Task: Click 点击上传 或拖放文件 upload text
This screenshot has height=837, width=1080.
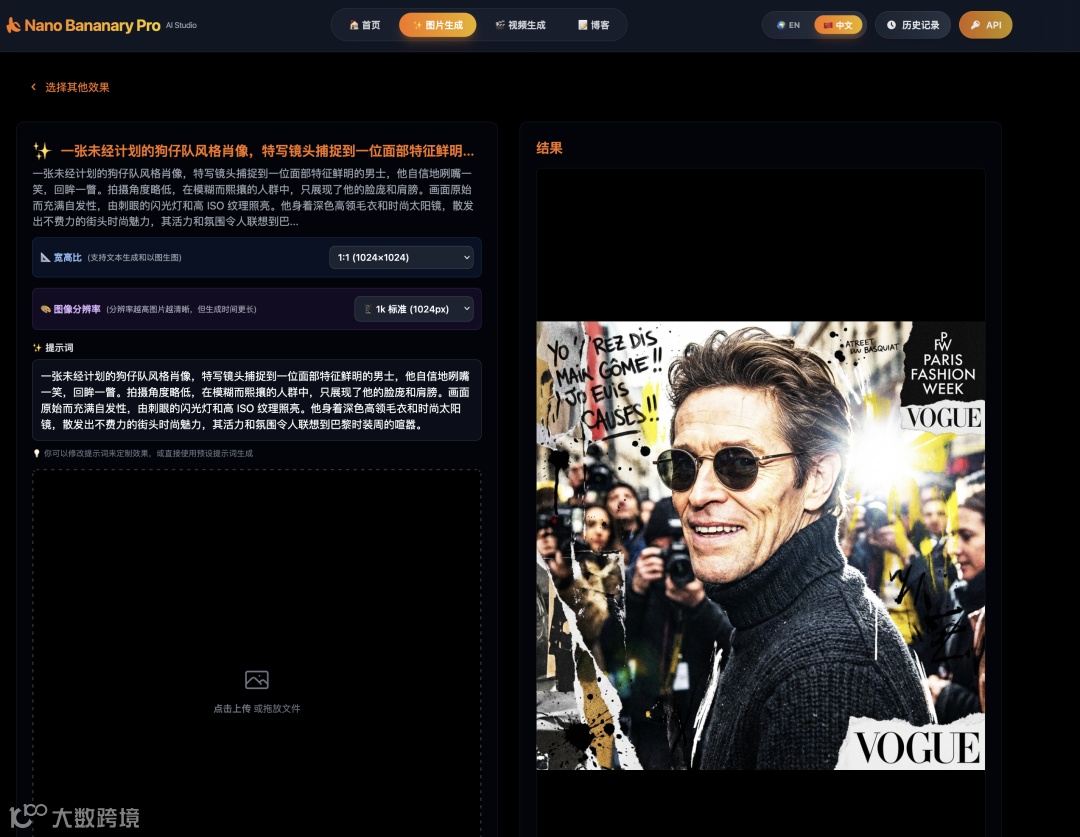Action: 257,708
